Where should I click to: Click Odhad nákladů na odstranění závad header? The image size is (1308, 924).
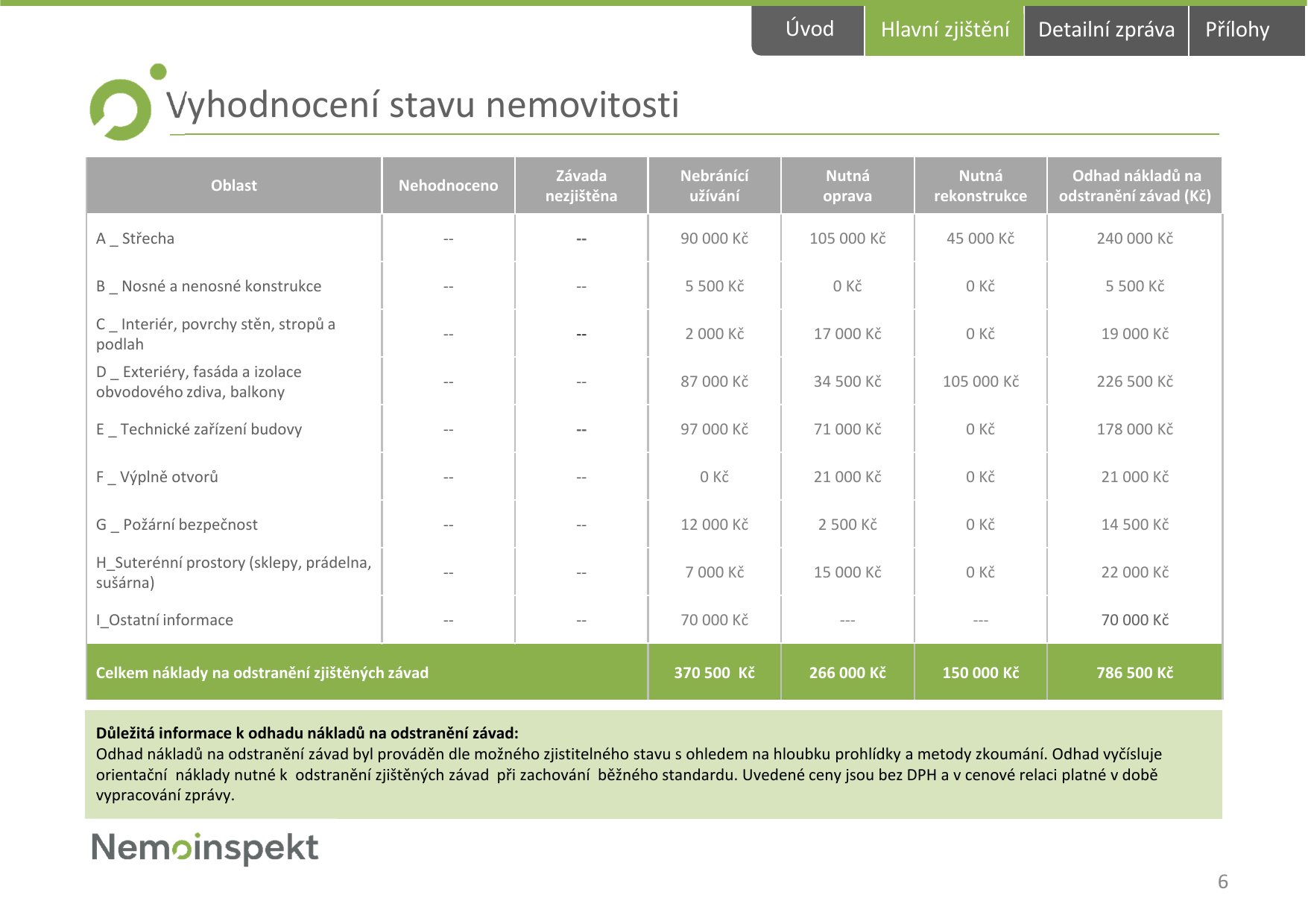(1134, 186)
